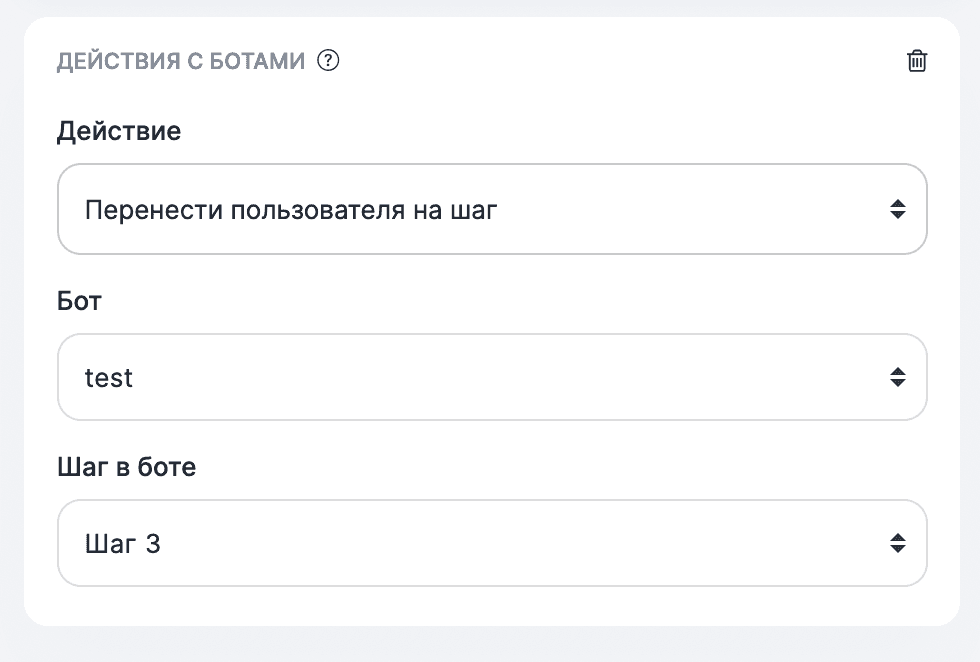Click the sort arrows inside the Бот selector
The image size is (980, 662).
tap(898, 377)
